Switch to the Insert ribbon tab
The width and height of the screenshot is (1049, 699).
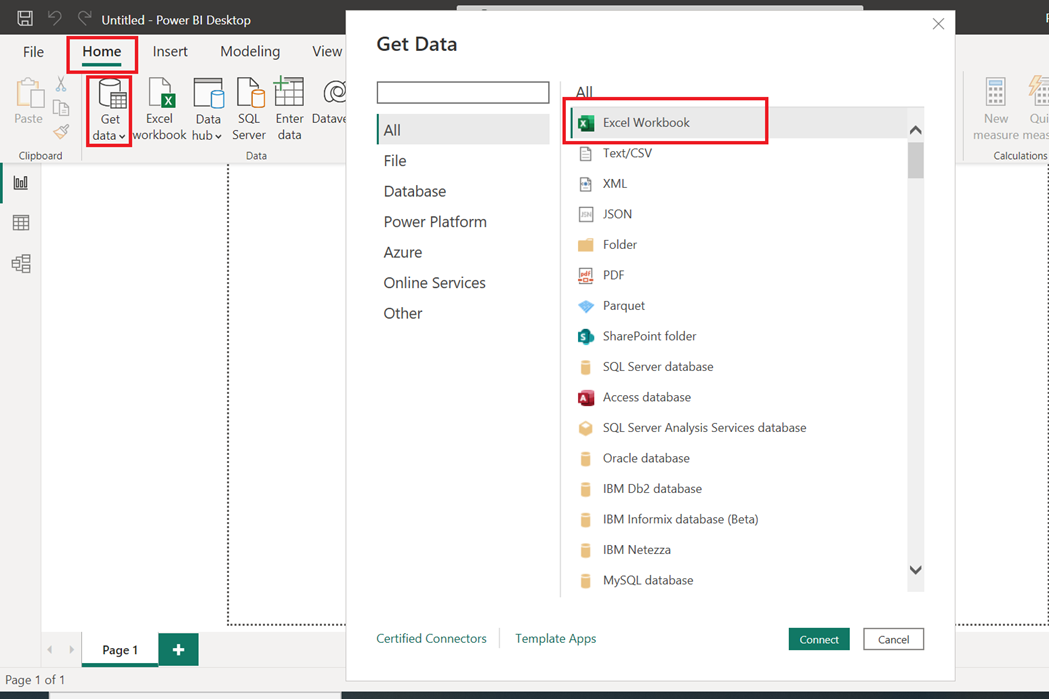(170, 50)
